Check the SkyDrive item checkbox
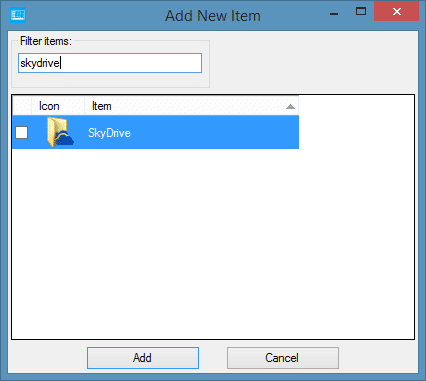This screenshot has height=381, width=426. [x=22, y=133]
